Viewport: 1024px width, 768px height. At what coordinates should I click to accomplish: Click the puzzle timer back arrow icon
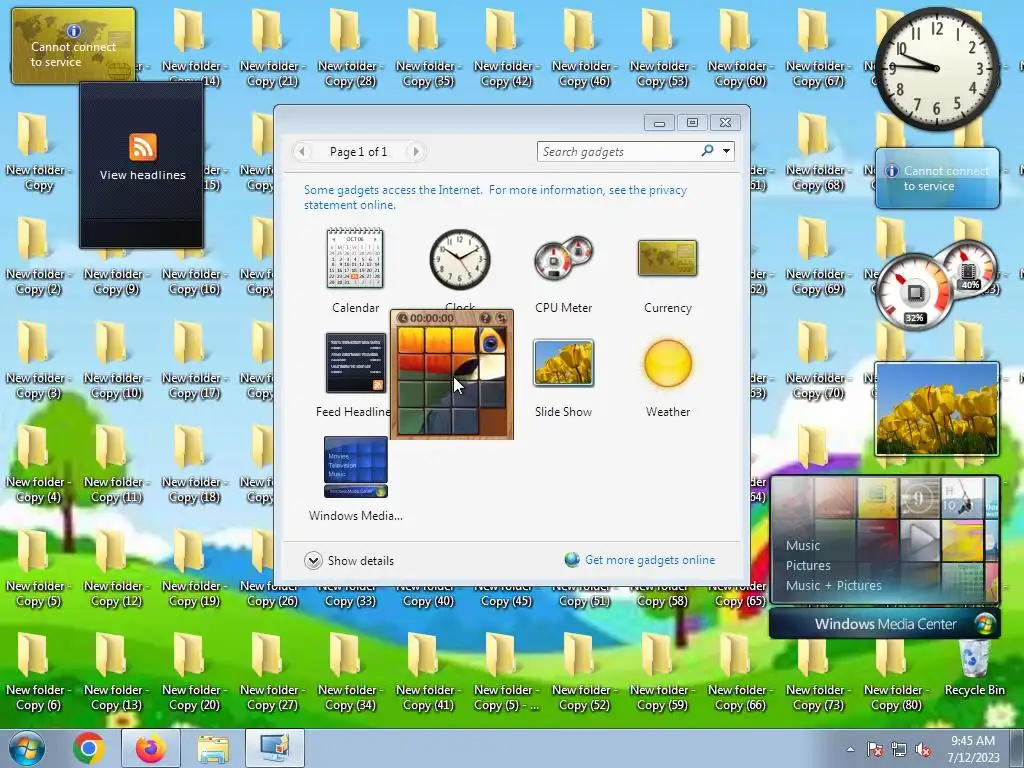(402, 318)
